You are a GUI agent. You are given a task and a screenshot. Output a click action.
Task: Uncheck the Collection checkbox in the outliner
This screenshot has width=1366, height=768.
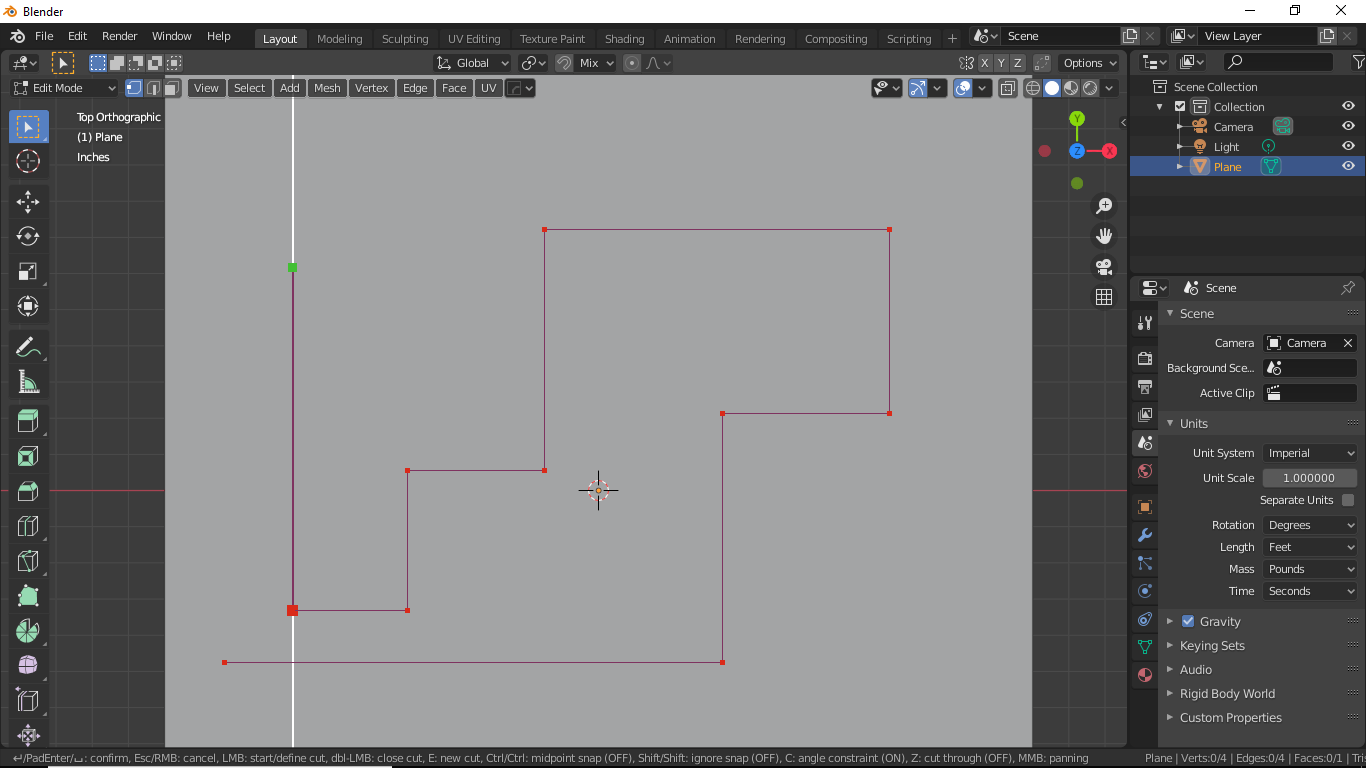[1180, 107]
